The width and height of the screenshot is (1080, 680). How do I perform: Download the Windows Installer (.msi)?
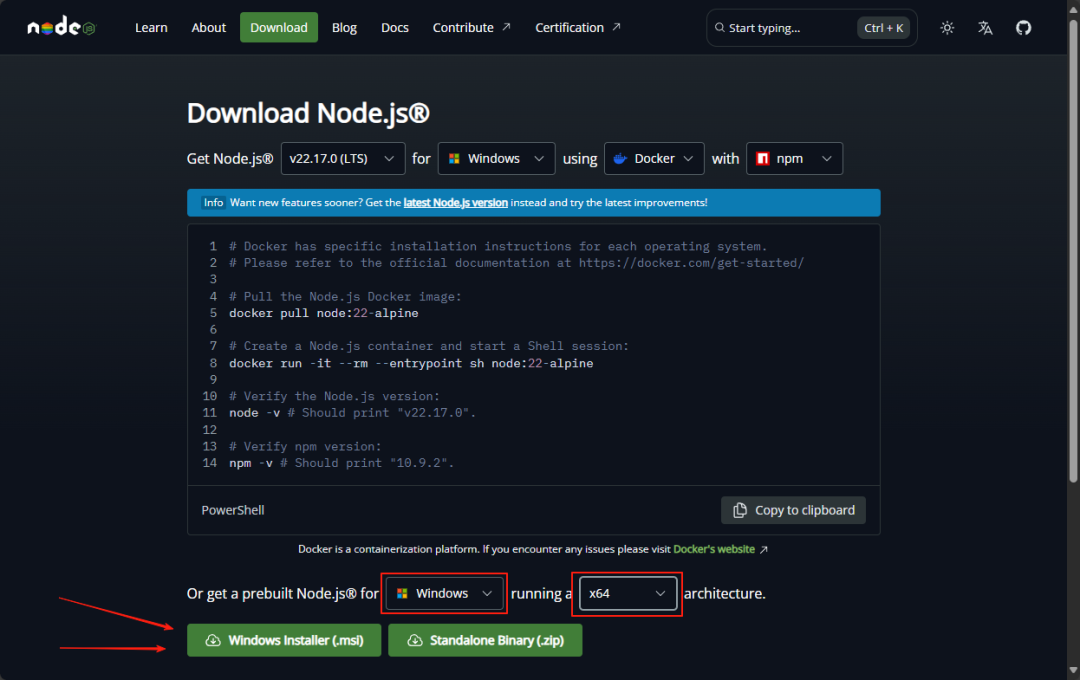coord(284,640)
